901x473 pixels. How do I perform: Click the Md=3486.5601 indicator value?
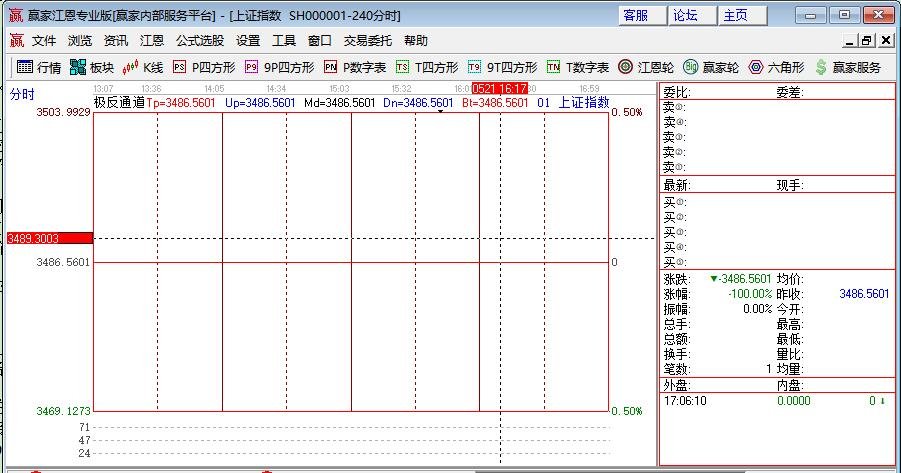(x=340, y=103)
